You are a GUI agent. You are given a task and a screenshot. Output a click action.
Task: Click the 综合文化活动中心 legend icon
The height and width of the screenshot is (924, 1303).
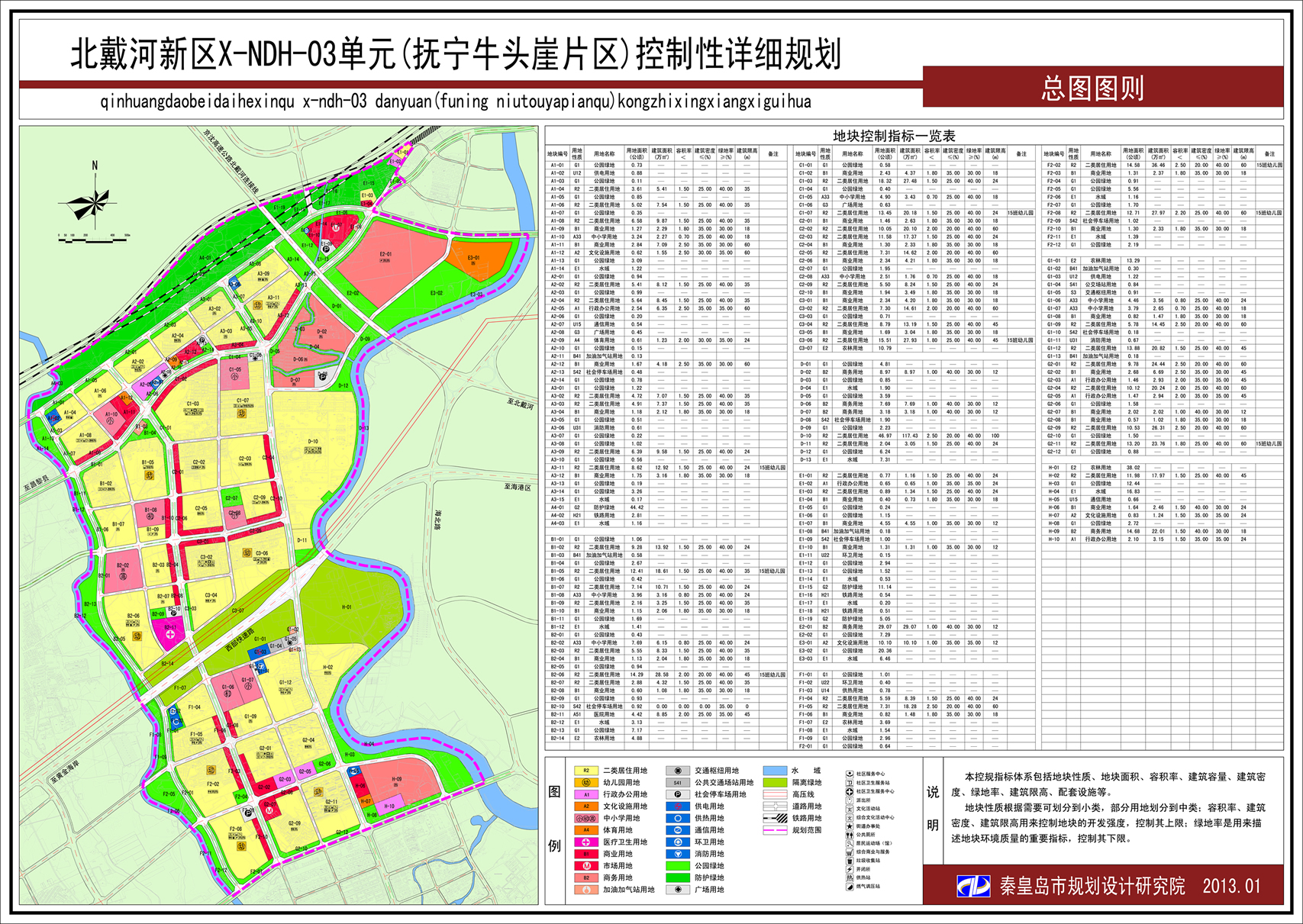click(850, 817)
